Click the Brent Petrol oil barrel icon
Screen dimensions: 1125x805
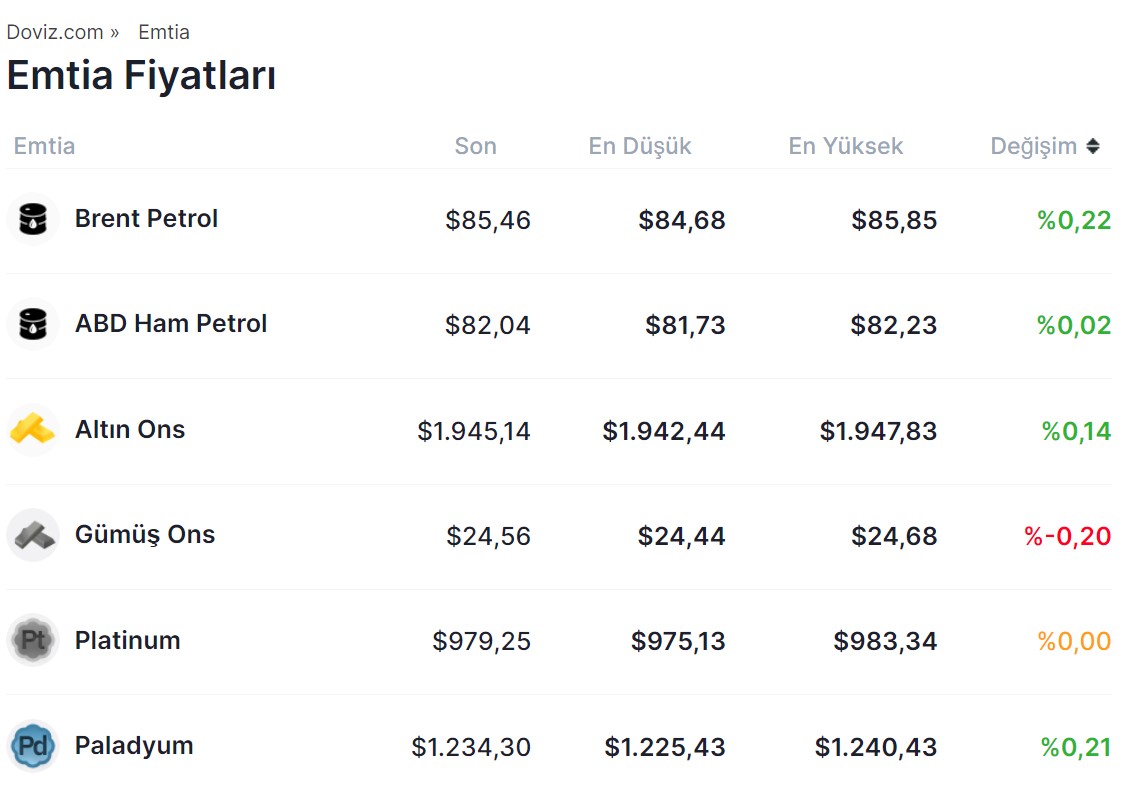[x=33, y=219]
